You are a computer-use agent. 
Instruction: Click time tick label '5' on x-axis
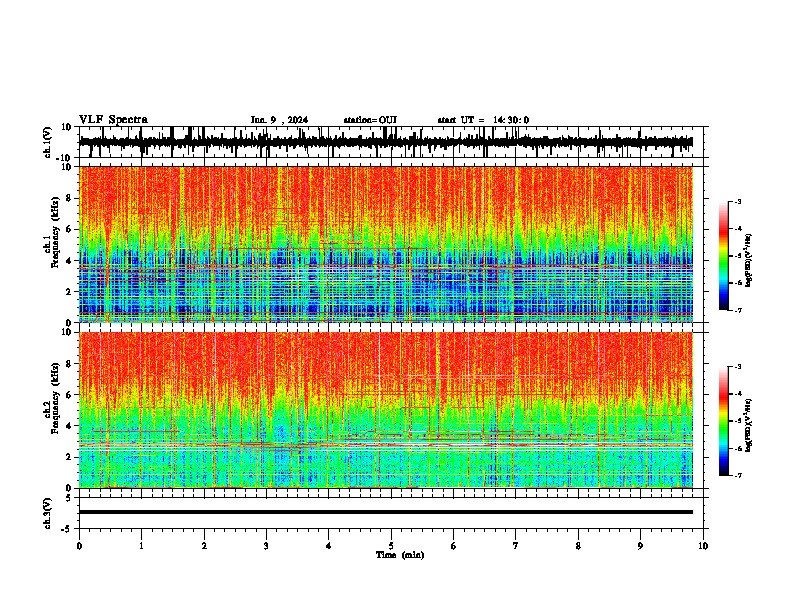(391, 546)
